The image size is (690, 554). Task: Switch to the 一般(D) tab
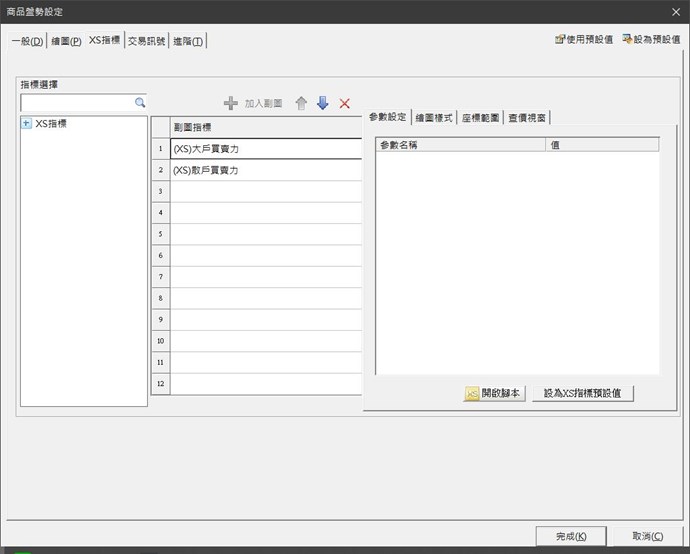[x=27, y=40]
